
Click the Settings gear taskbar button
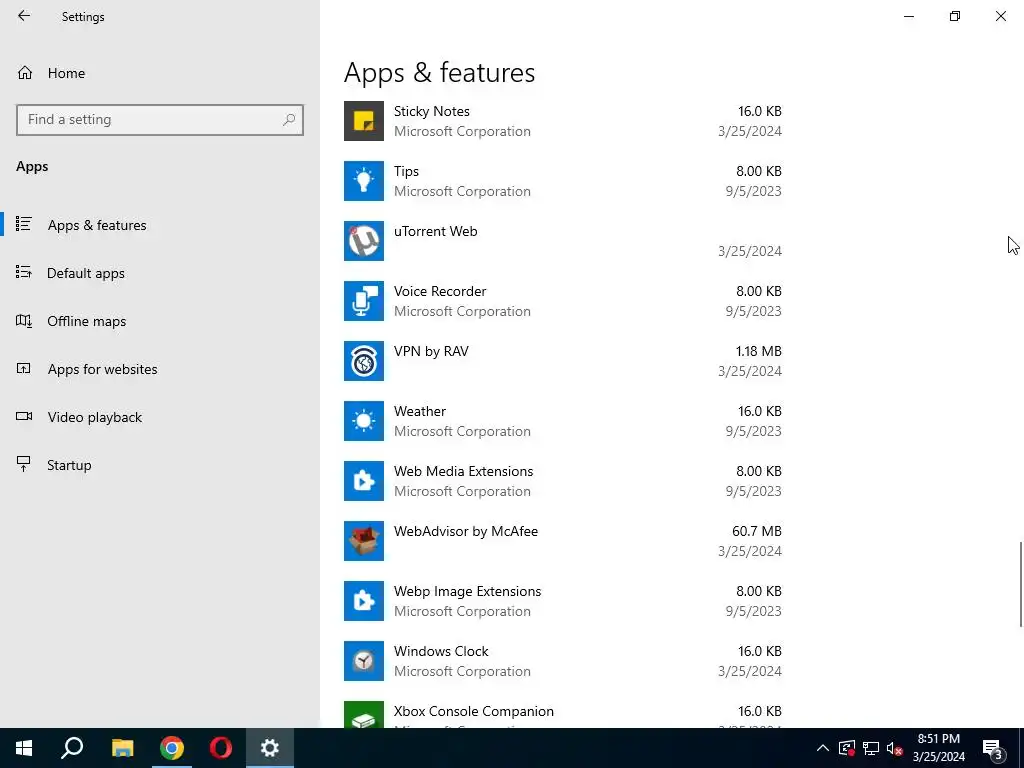pos(270,748)
